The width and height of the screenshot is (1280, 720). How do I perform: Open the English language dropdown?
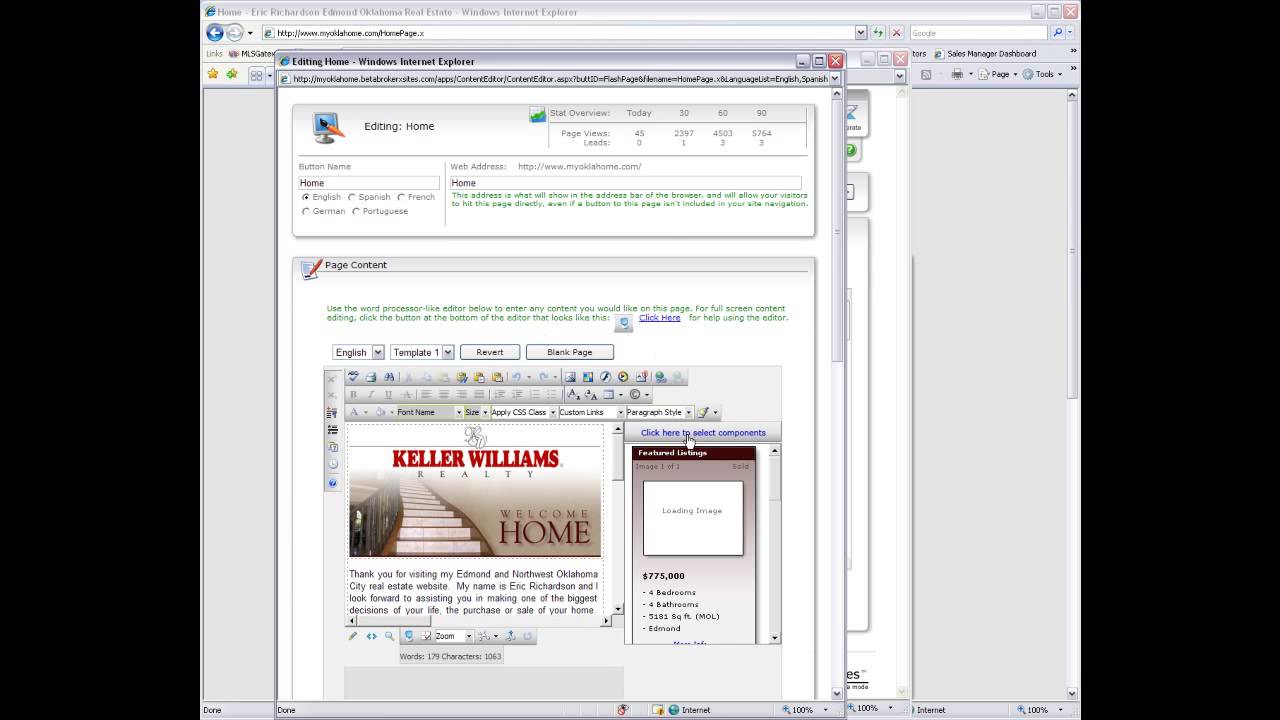358,352
